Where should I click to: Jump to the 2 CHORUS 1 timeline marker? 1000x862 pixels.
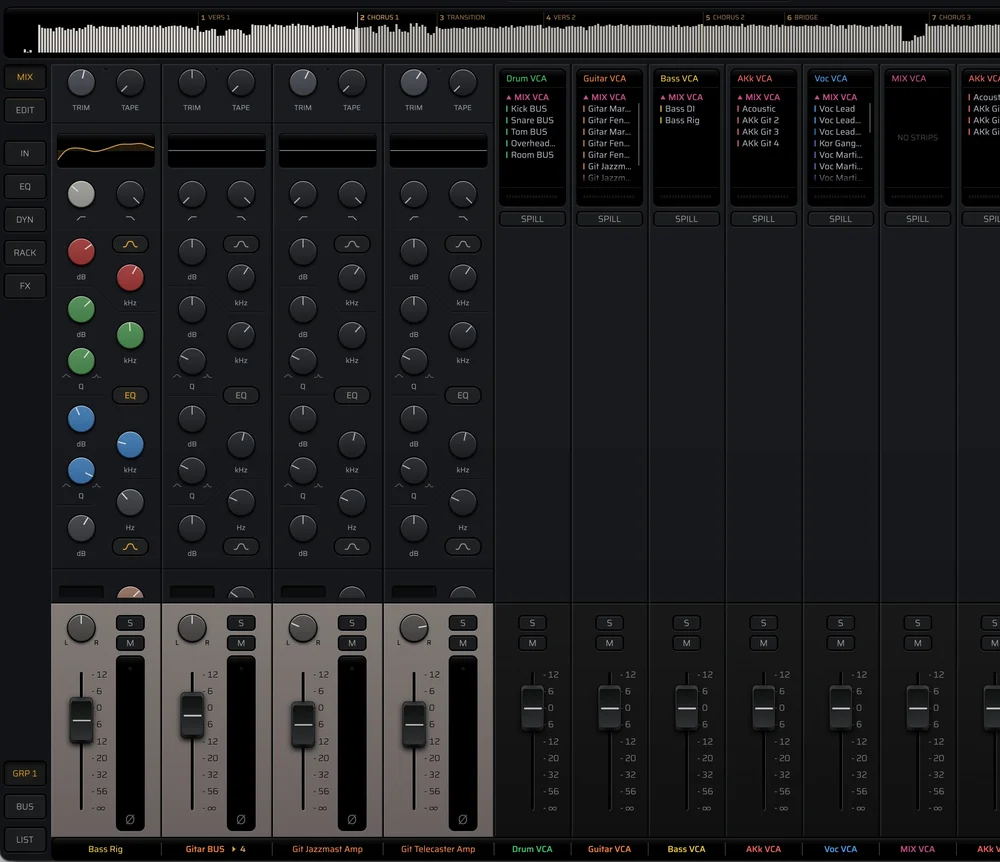tap(379, 17)
